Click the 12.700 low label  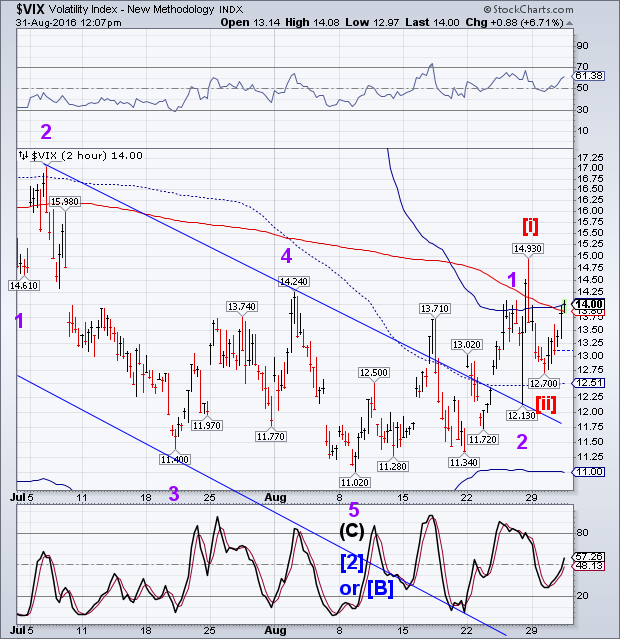click(544, 383)
